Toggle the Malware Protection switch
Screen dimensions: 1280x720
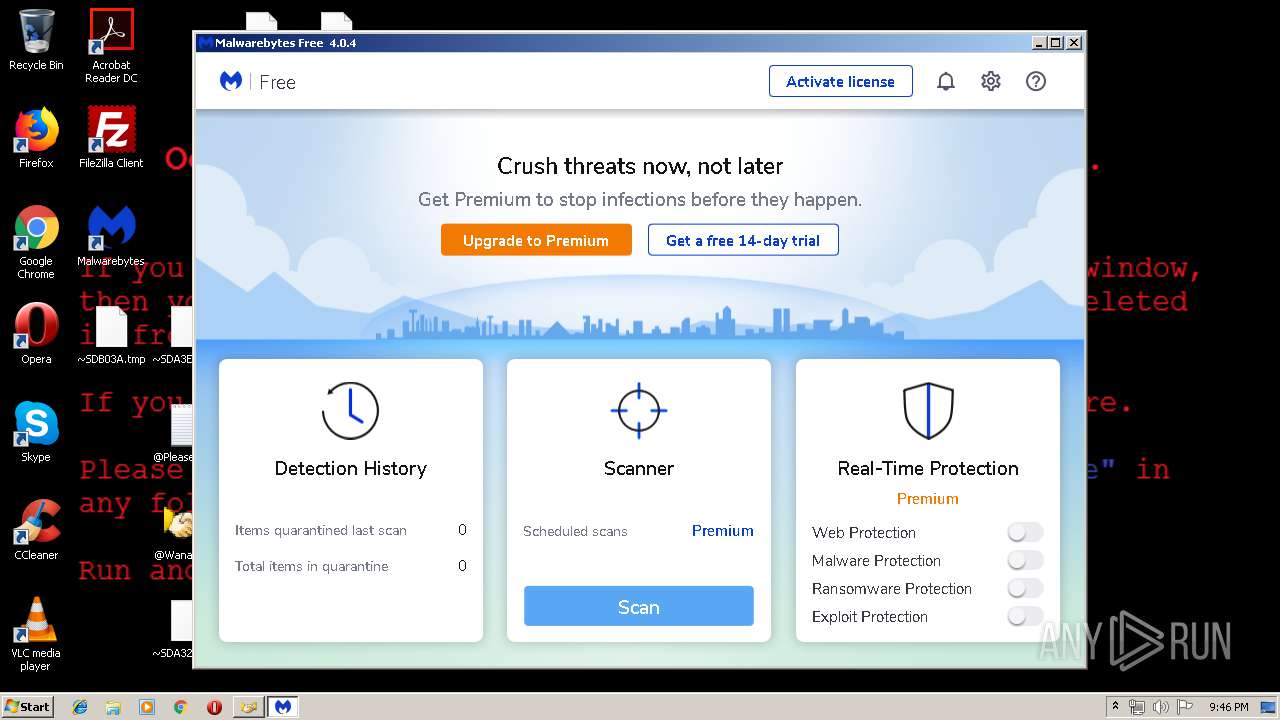tap(1025, 560)
